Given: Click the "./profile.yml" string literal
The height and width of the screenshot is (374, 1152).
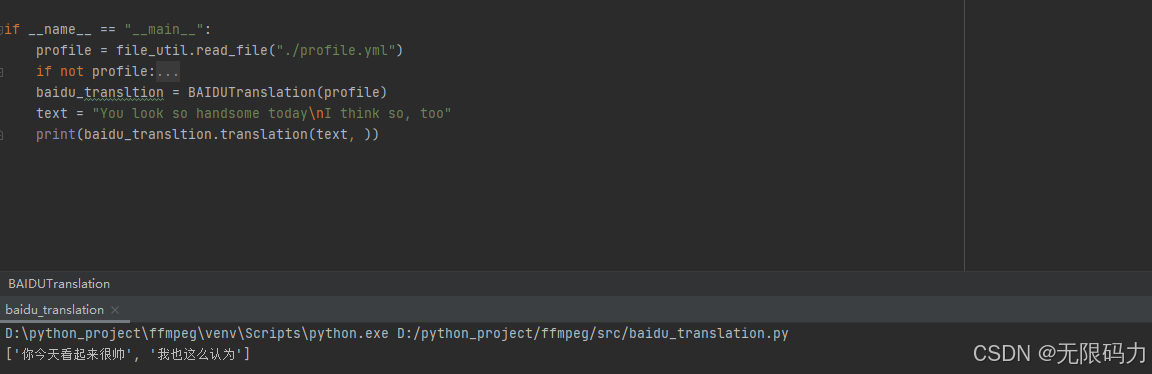Looking at the screenshot, I should click(x=336, y=51).
